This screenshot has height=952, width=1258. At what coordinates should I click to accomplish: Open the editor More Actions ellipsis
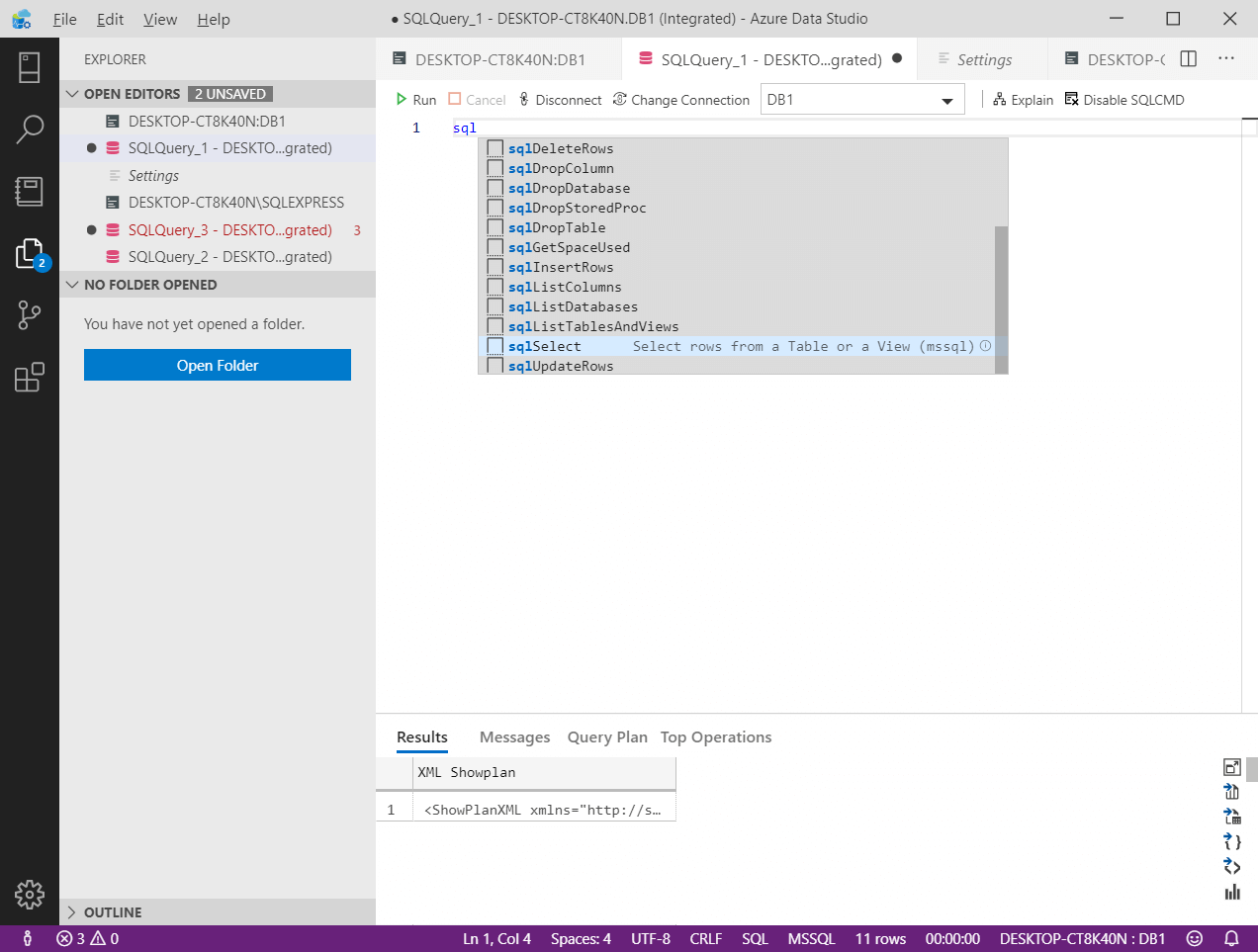coord(1226,58)
